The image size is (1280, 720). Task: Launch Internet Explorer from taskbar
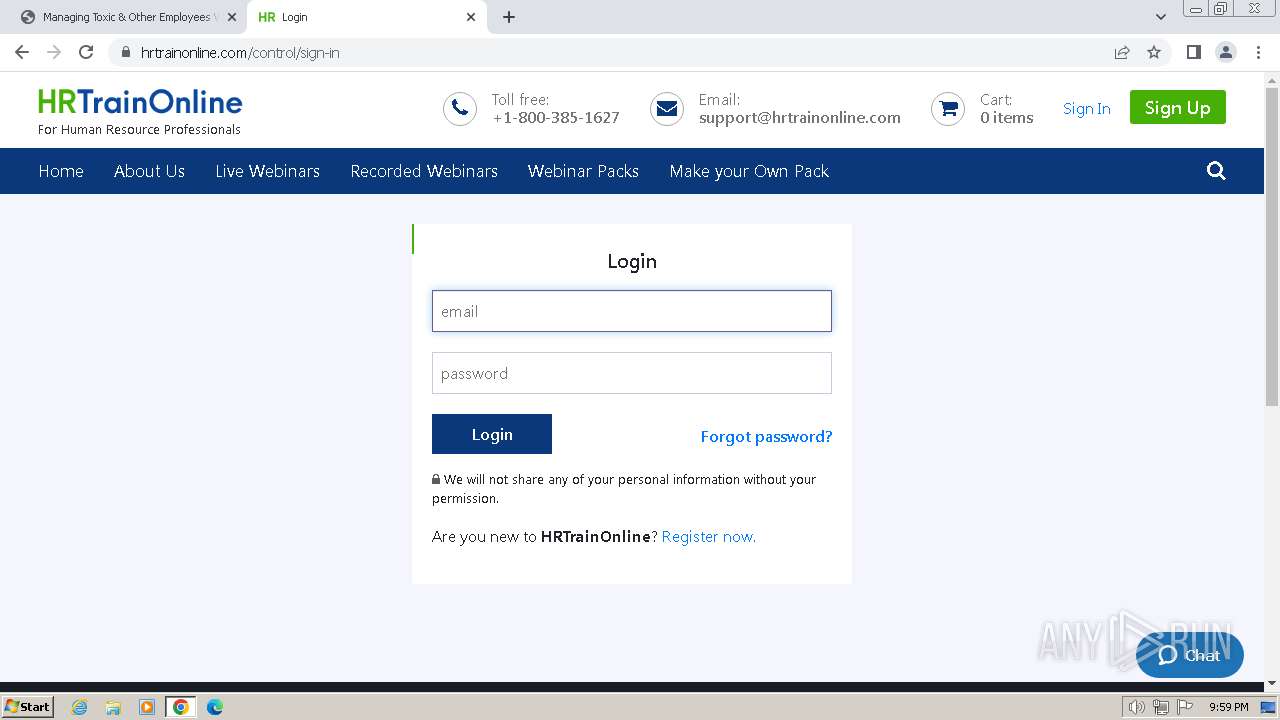tap(80, 707)
